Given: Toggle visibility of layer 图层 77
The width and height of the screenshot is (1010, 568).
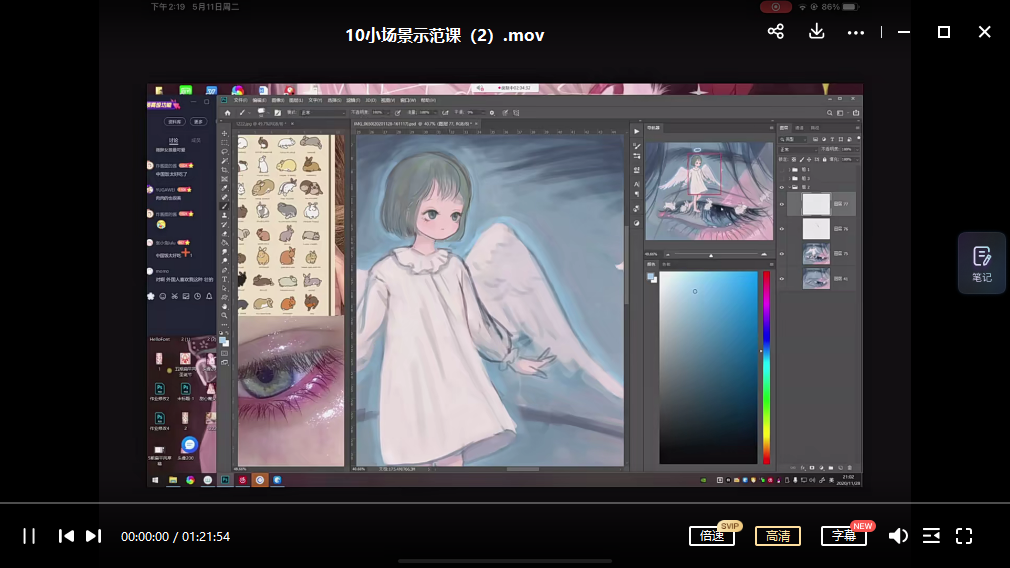Looking at the screenshot, I should [782, 204].
